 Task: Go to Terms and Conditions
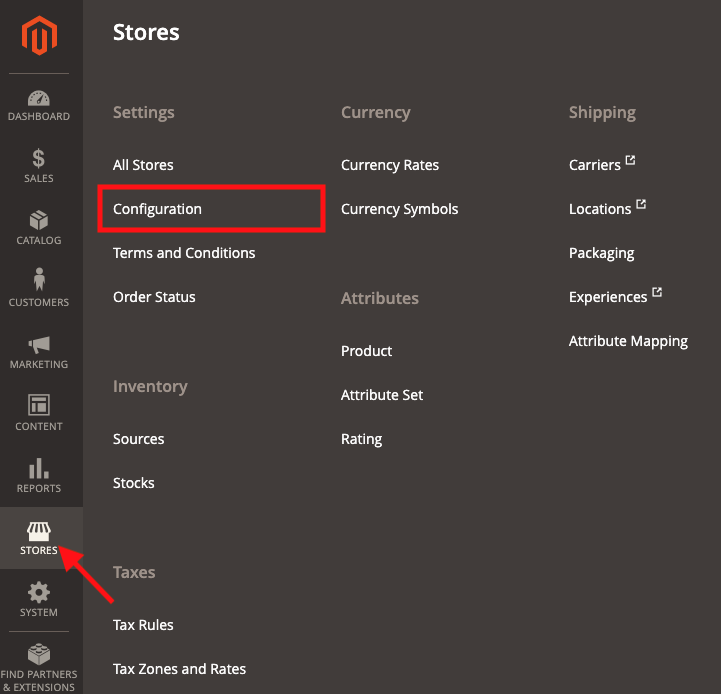tap(184, 253)
